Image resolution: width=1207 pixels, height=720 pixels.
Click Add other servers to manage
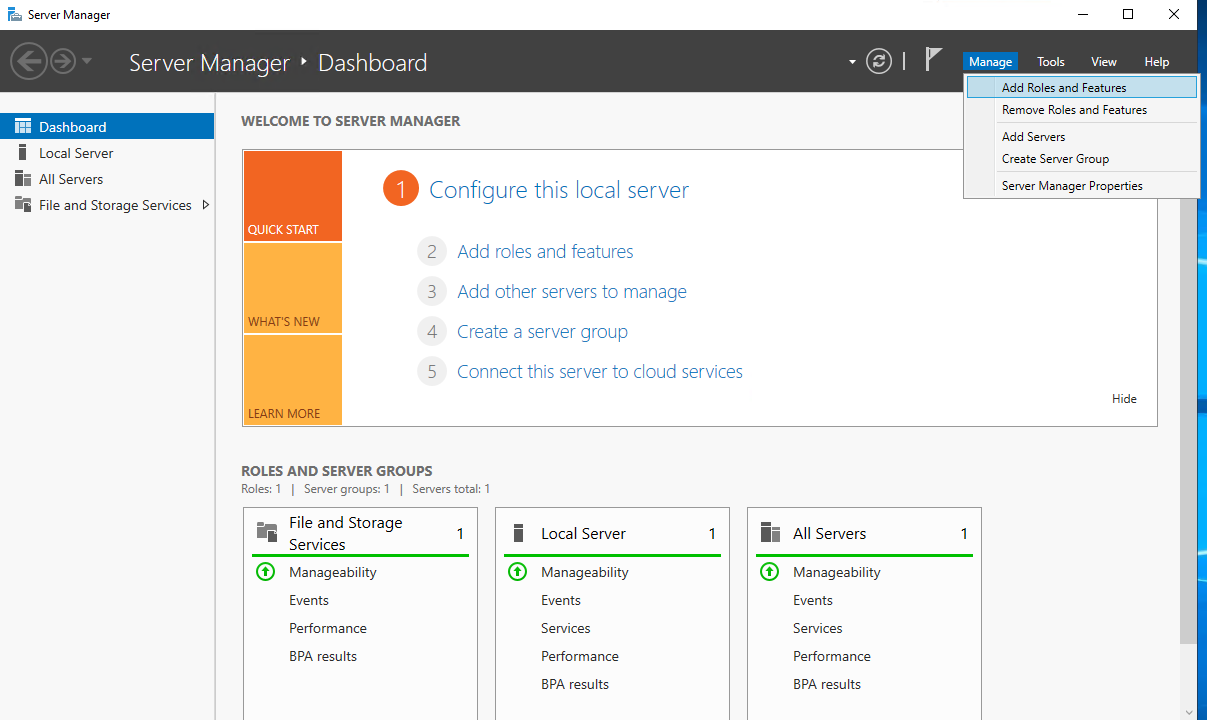click(572, 292)
